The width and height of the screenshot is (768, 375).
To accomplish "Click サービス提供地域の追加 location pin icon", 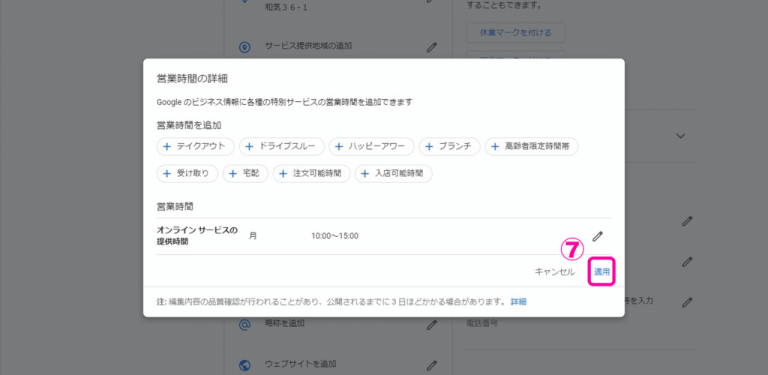I will (x=244, y=47).
